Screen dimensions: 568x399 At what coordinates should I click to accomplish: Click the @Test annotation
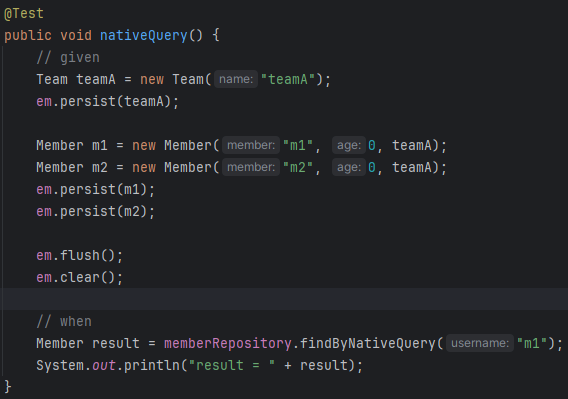24,14
